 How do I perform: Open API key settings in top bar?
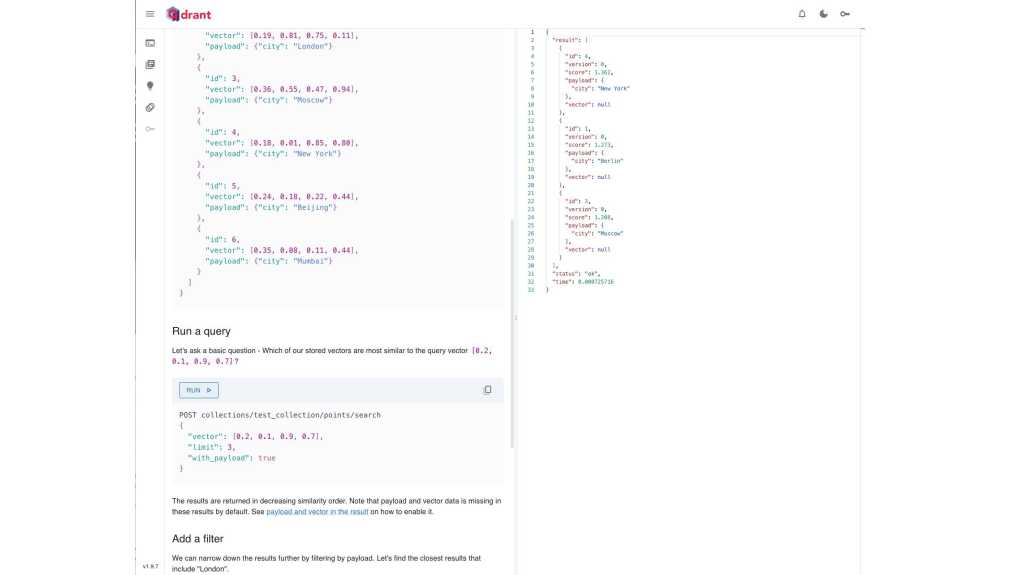coord(845,14)
